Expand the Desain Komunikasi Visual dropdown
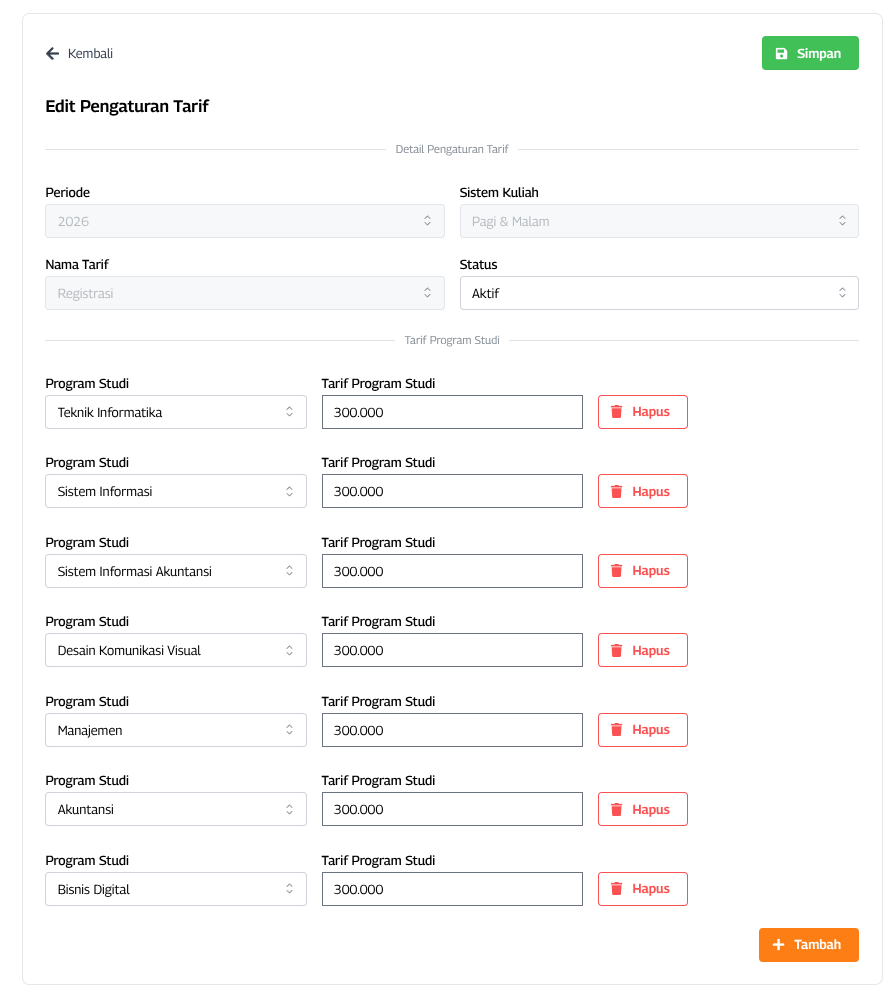 point(175,651)
